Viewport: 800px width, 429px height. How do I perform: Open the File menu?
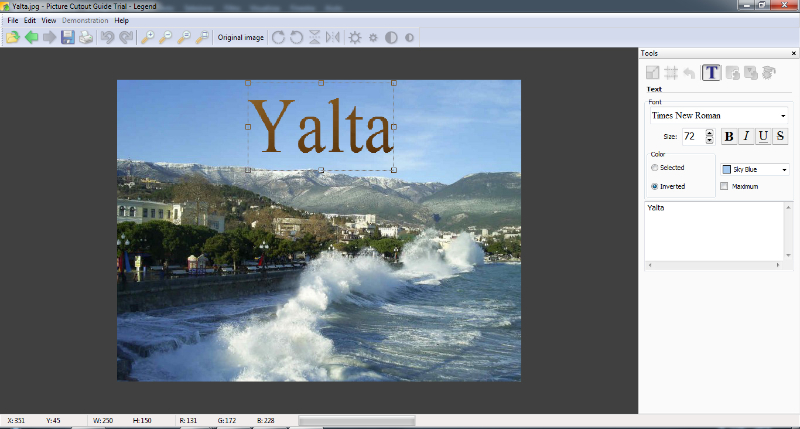pyautogui.click(x=13, y=20)
